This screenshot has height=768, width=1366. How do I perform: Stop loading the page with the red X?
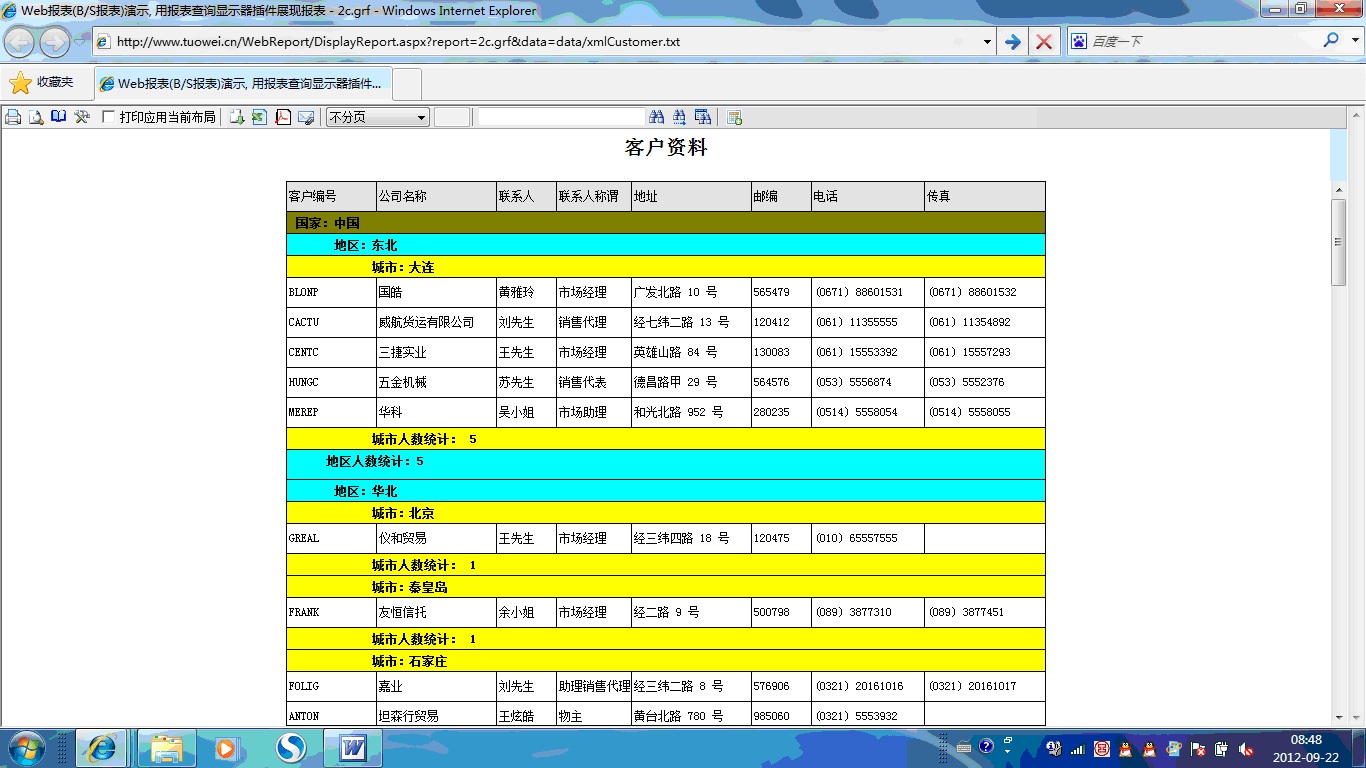[x=1043, y=42]
